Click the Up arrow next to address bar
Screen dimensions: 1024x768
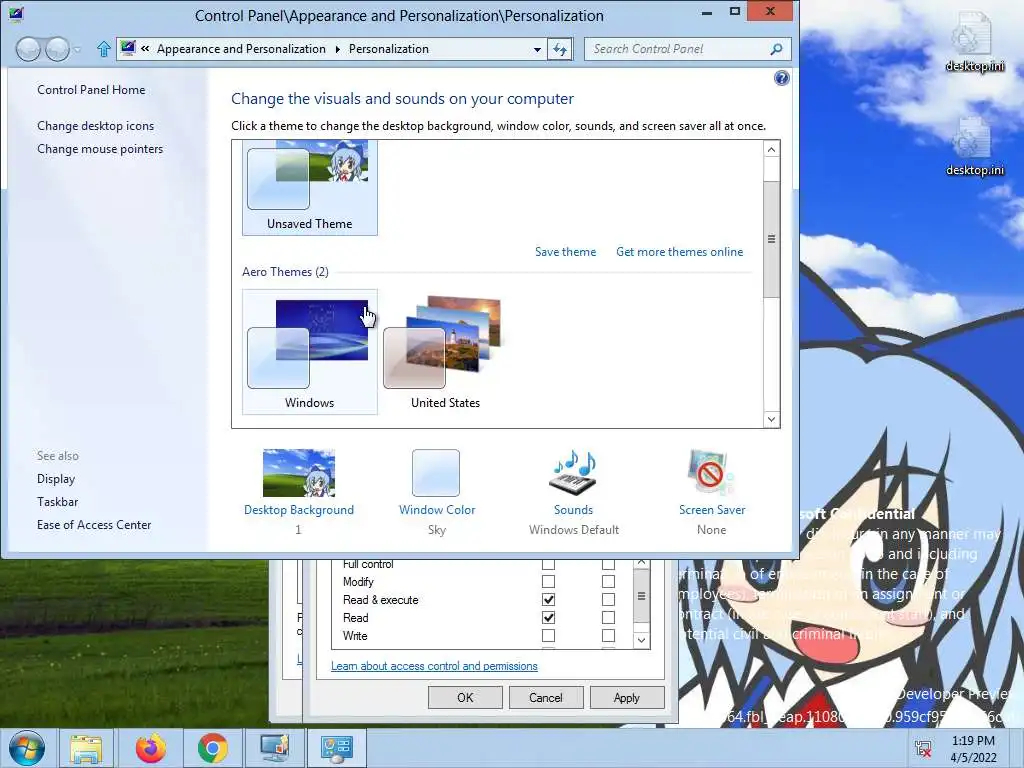tap(103, 49)
